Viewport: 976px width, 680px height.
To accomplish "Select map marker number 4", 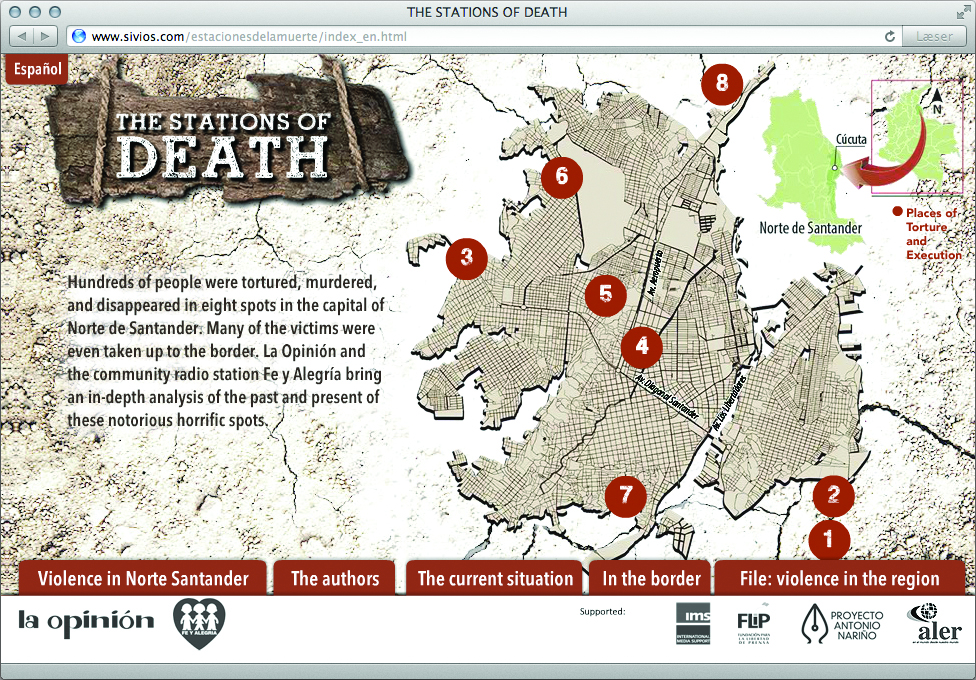I will [641, 346].
